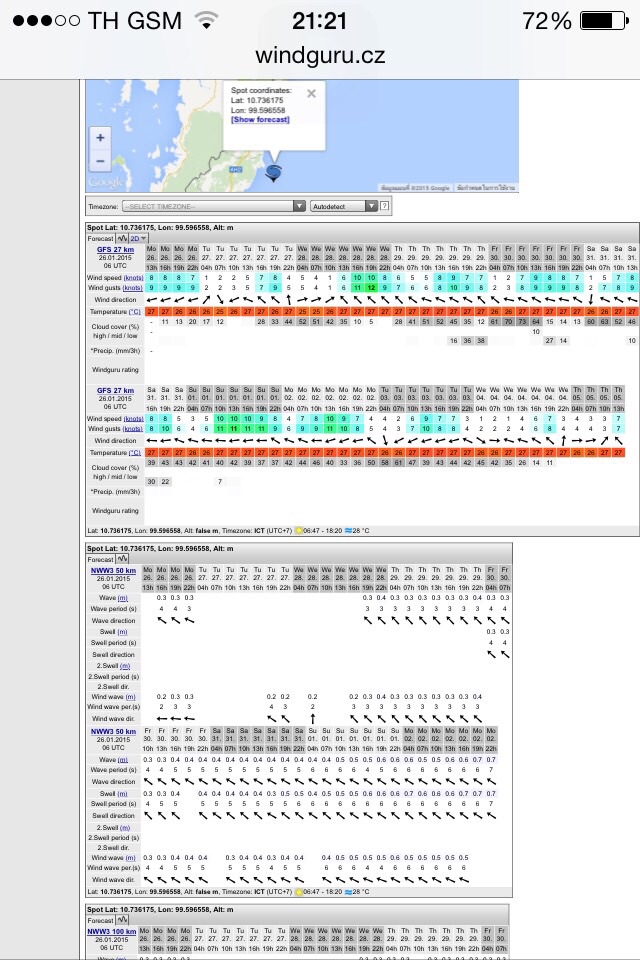Open the question mark help beside Autodetect
Viewport: 640px width, 960px height.
385,206
